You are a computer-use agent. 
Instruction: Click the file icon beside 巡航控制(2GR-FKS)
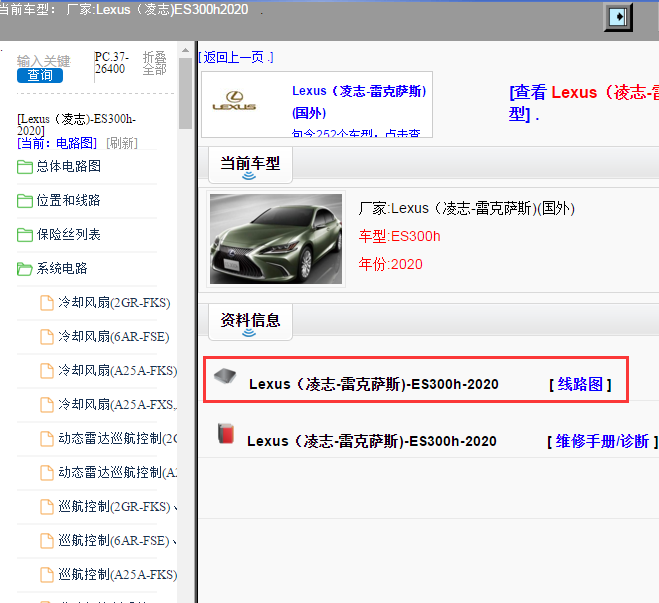47,507
